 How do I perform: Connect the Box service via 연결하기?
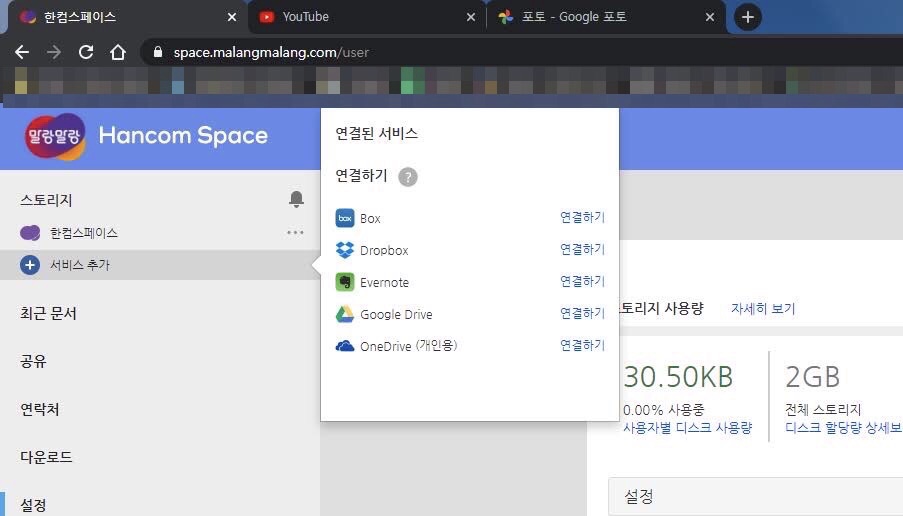point(582,217)
